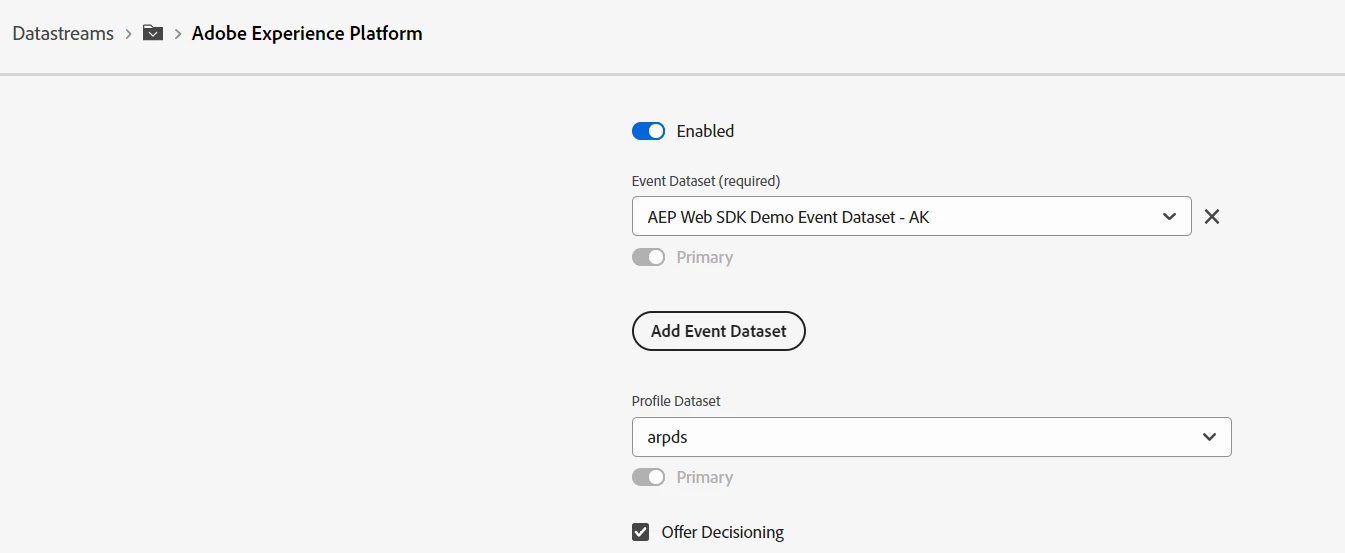This screenshot has width=1345, height=553.
Task: Click the Primary label below the arpds dropdown
Action: coord(704,477)
